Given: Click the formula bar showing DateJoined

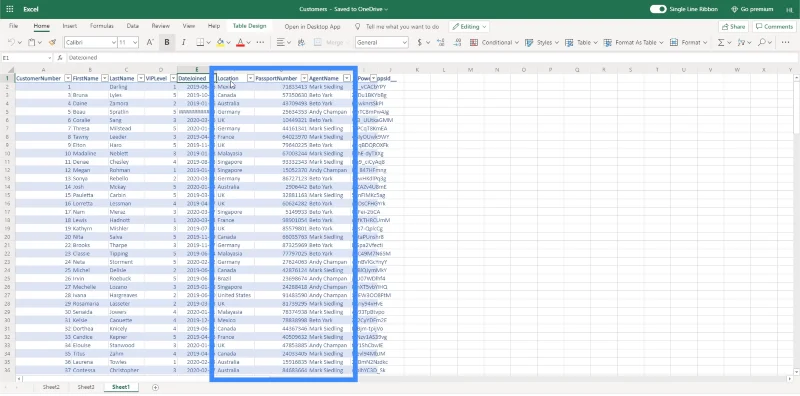Looking at the screenshot, I should click(x=431, y=58).
